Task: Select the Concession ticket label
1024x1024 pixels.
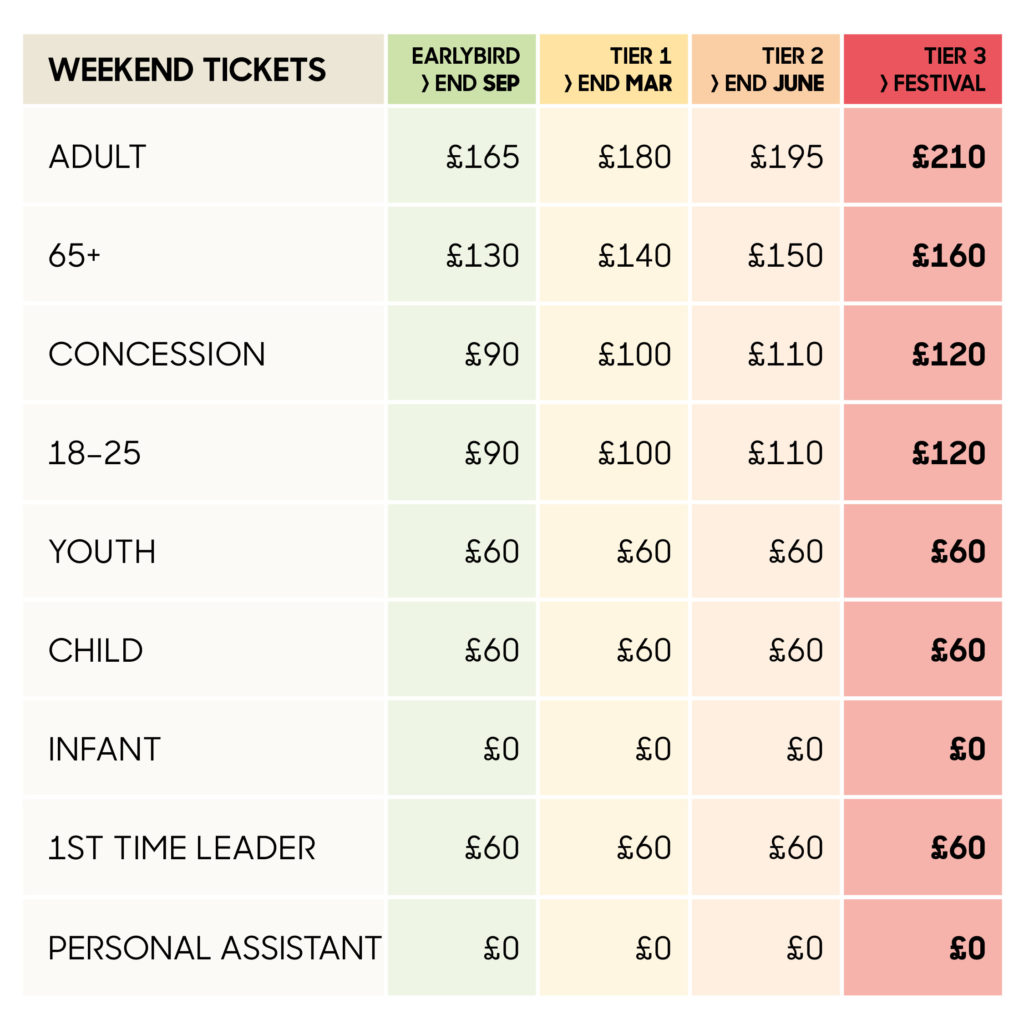Action: coord(157,355)
